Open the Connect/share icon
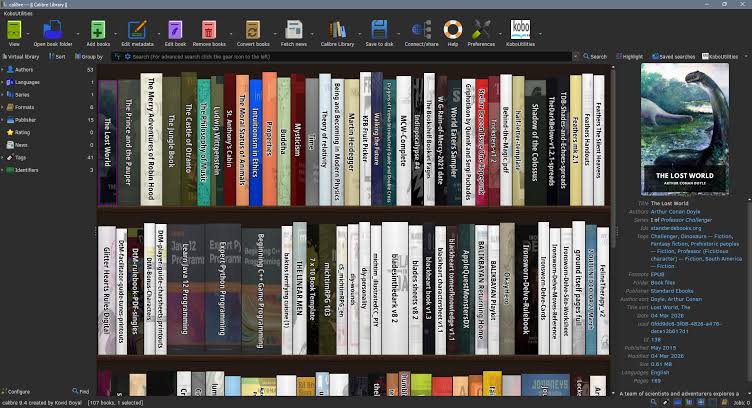 [x=421, y=30]
